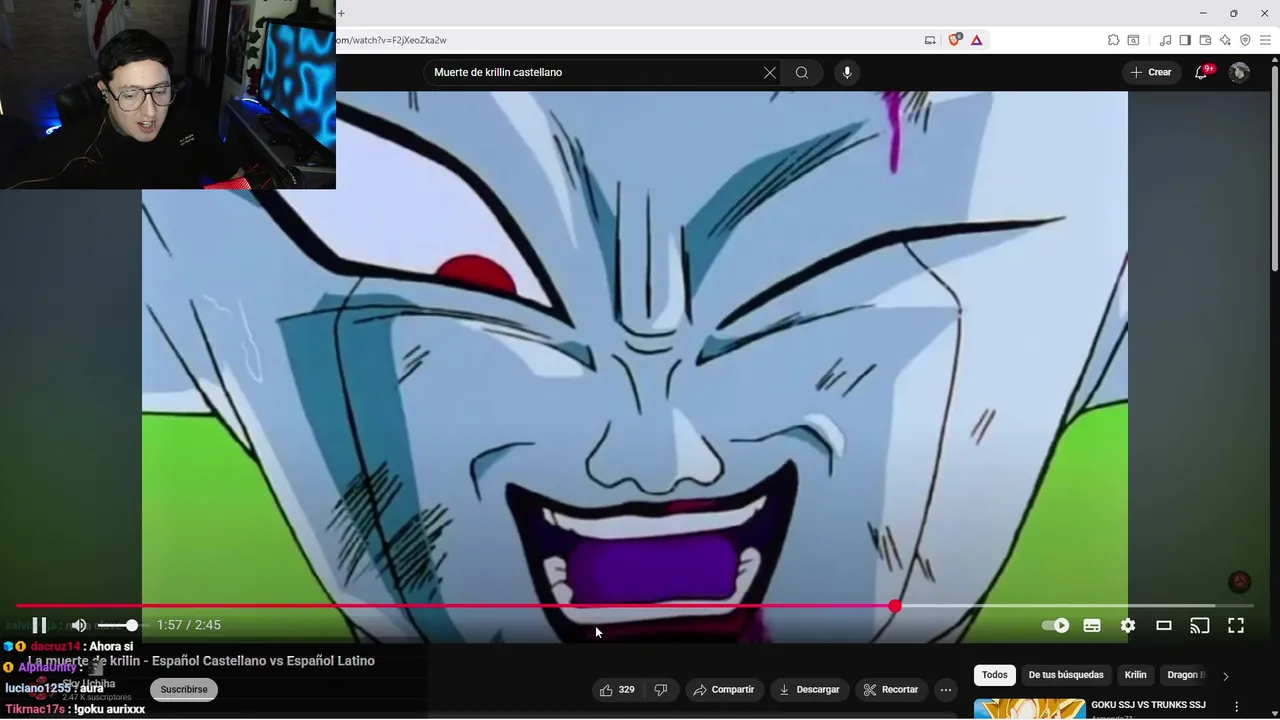Click the Descargar download button
Screen dimensions: 1280x720
pyautogui.click(x=810, y=689)
